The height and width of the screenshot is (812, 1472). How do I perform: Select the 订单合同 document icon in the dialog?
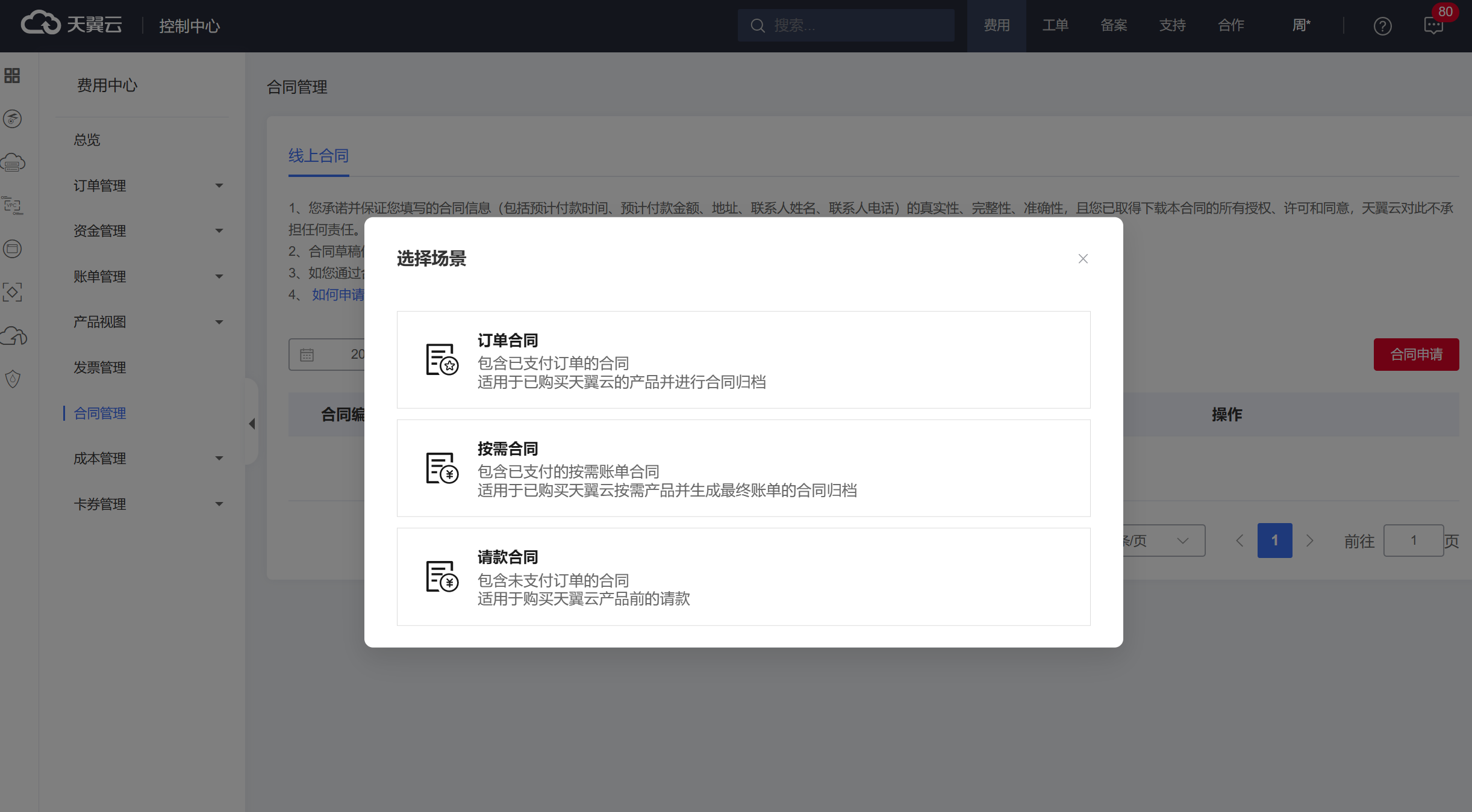[440, 360]
